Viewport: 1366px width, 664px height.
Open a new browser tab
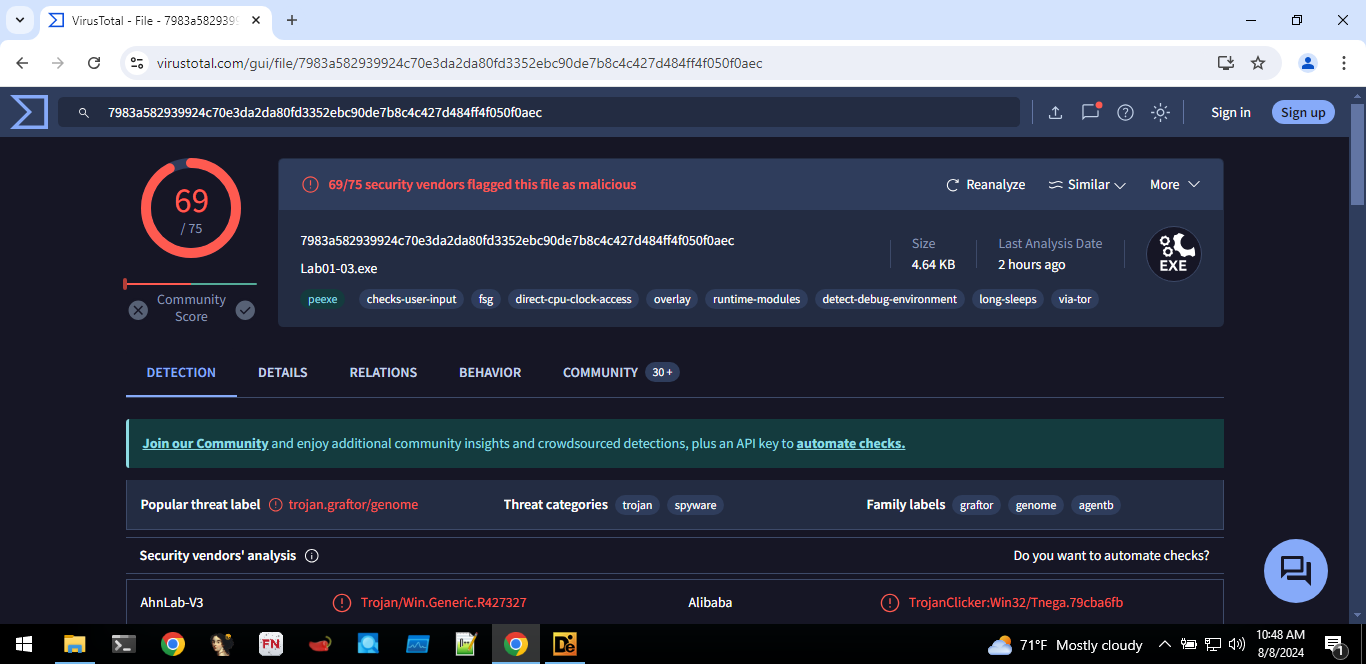pyautogui.click(x=292, y=20)
